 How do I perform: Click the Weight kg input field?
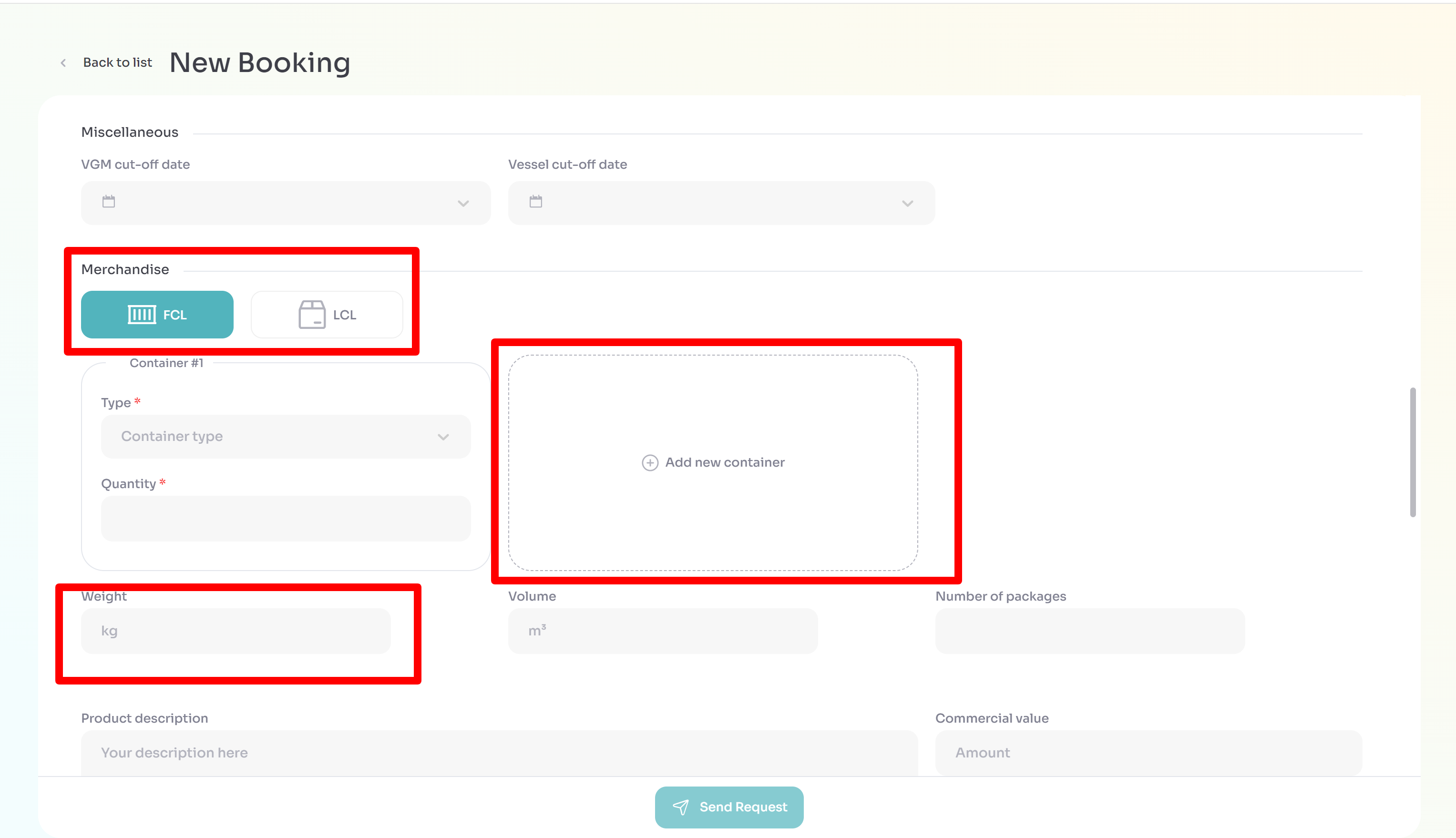236,630
